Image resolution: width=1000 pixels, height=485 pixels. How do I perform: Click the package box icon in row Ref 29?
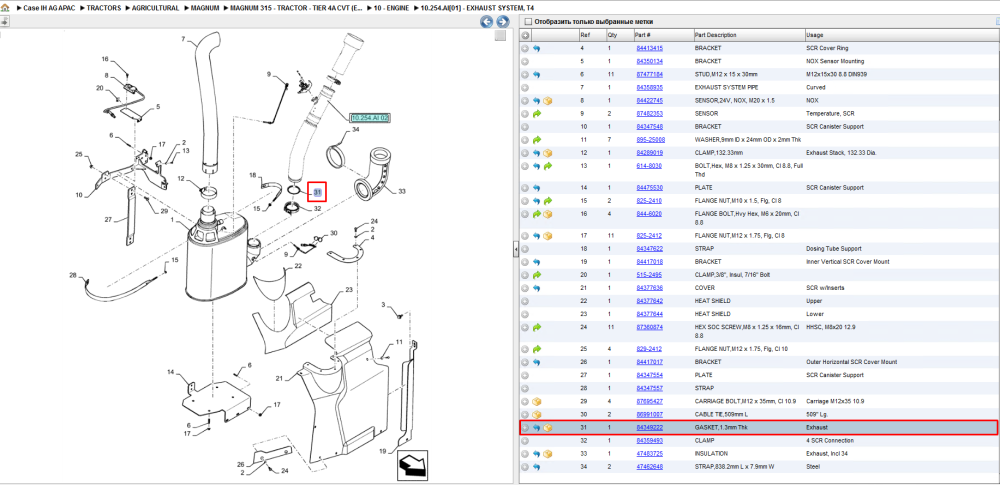pyautogui.click(x=537, y=401)
